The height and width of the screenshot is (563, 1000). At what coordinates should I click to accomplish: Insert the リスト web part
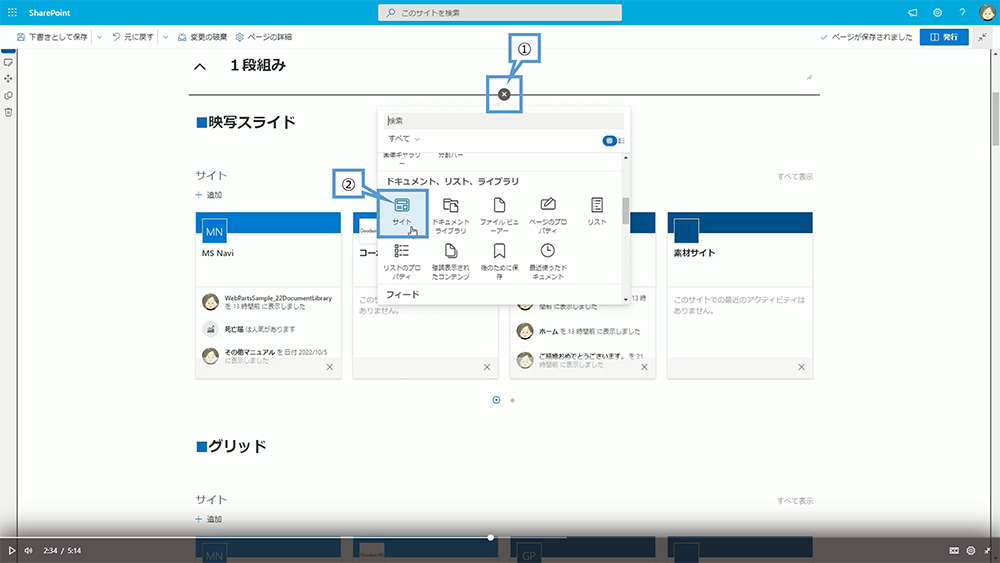597,205
